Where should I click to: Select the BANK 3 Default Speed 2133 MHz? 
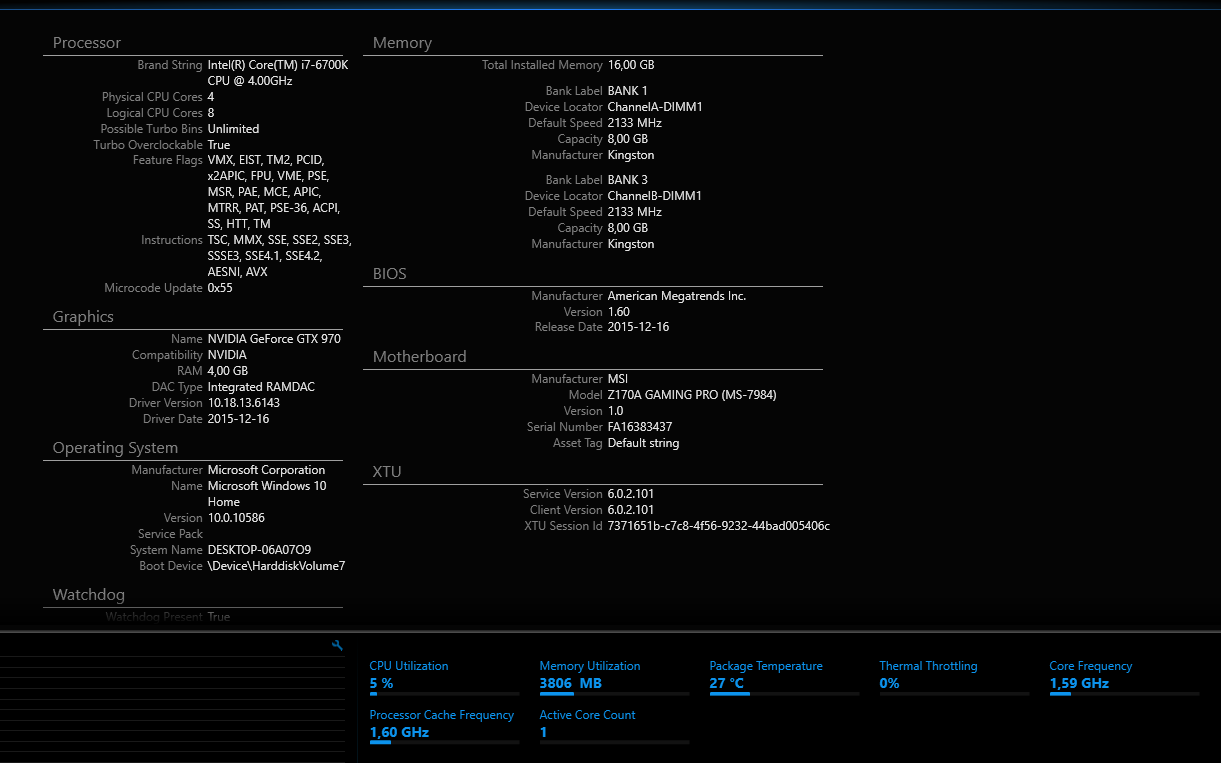tap(635, 212)
